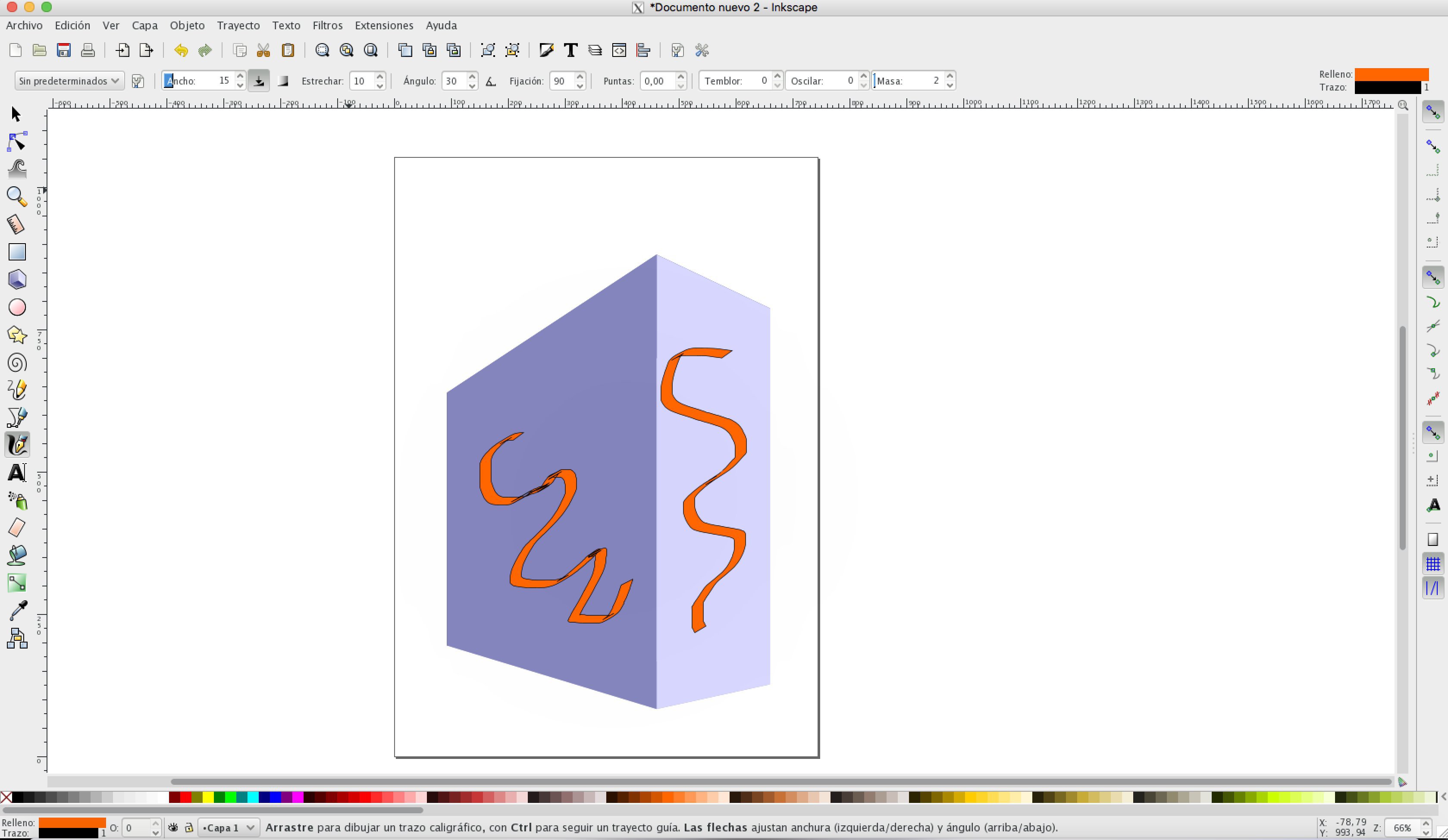Open the Extensiones menu
The height and width of the screenshot is (840, 1448).
coord(384,25)
